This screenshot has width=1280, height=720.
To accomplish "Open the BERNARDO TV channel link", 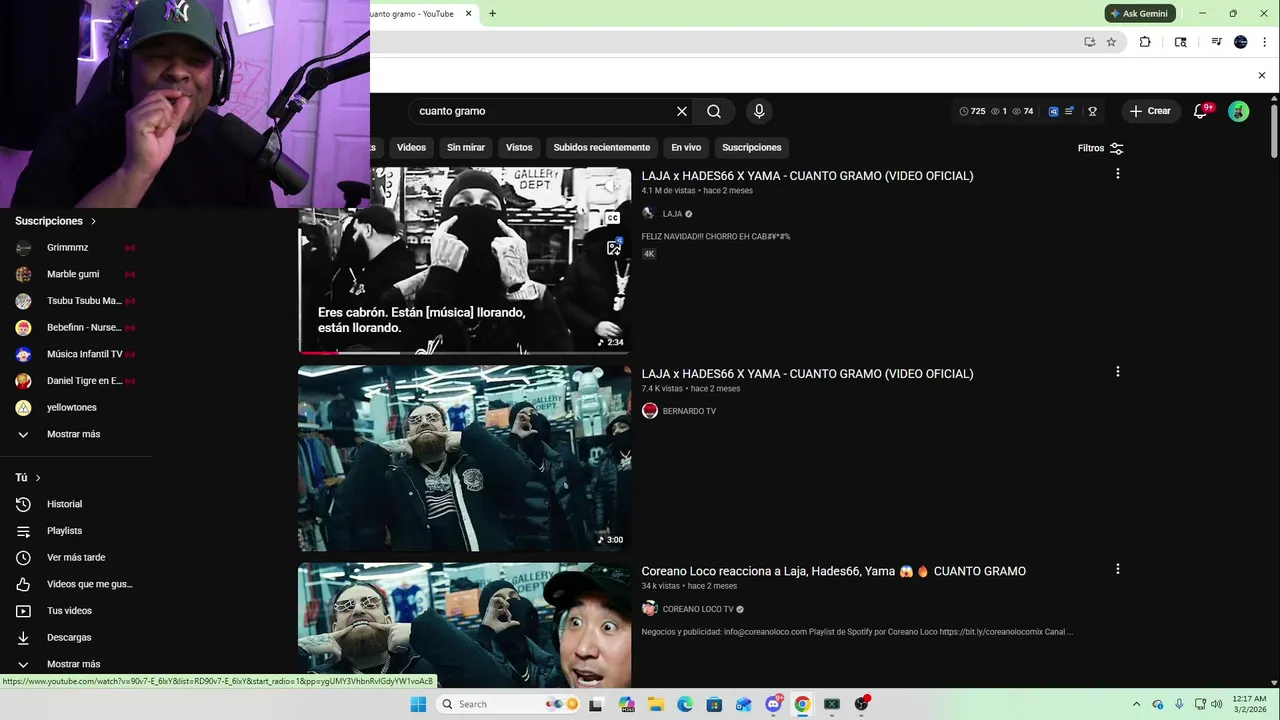I will (689, 411).
